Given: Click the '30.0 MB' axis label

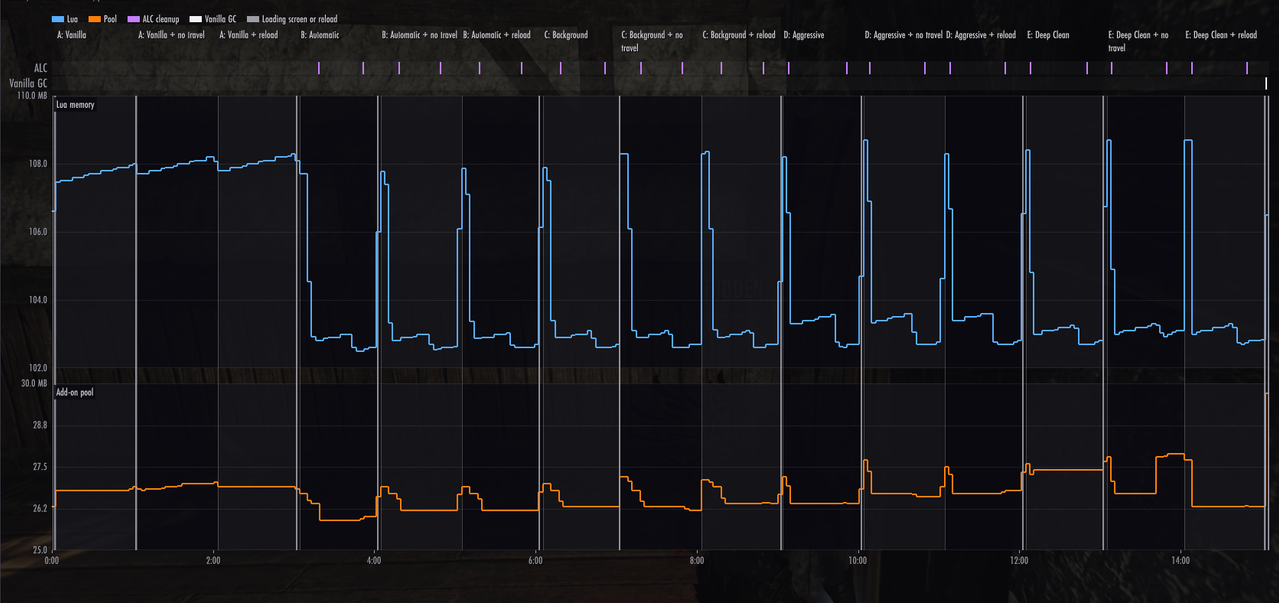Looking at the screenshot, I should tap(33, 384).
